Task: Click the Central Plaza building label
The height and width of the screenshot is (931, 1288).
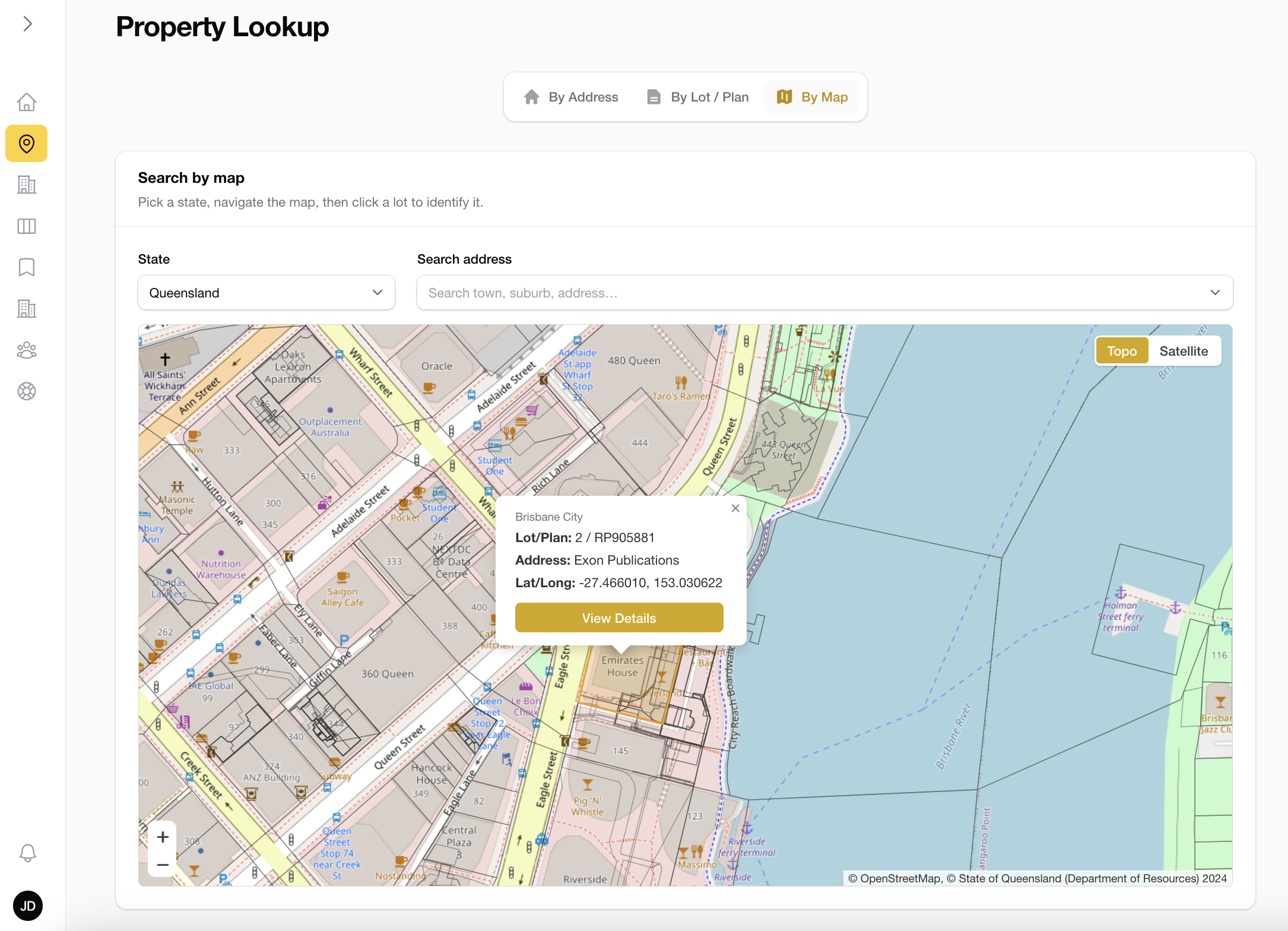Action: click(x=459, y=836)
